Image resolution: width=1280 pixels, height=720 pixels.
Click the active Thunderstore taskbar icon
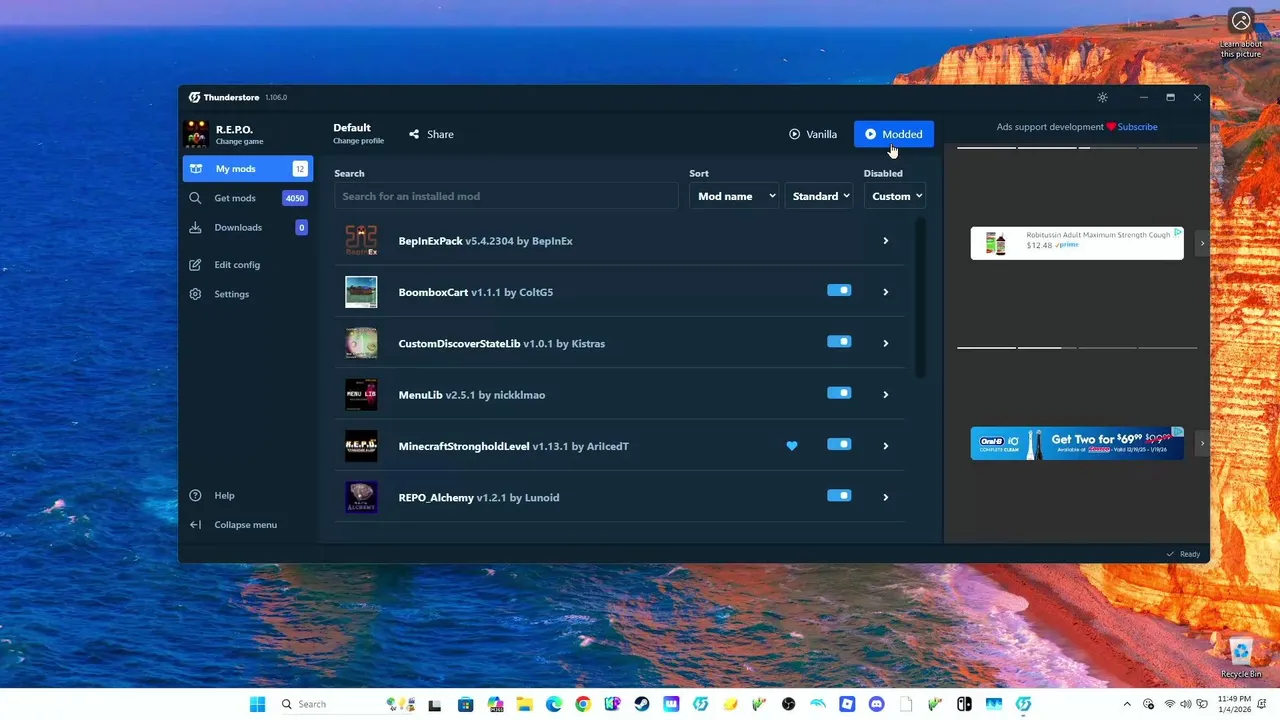pyautogui.click(x=1024, y=704)
